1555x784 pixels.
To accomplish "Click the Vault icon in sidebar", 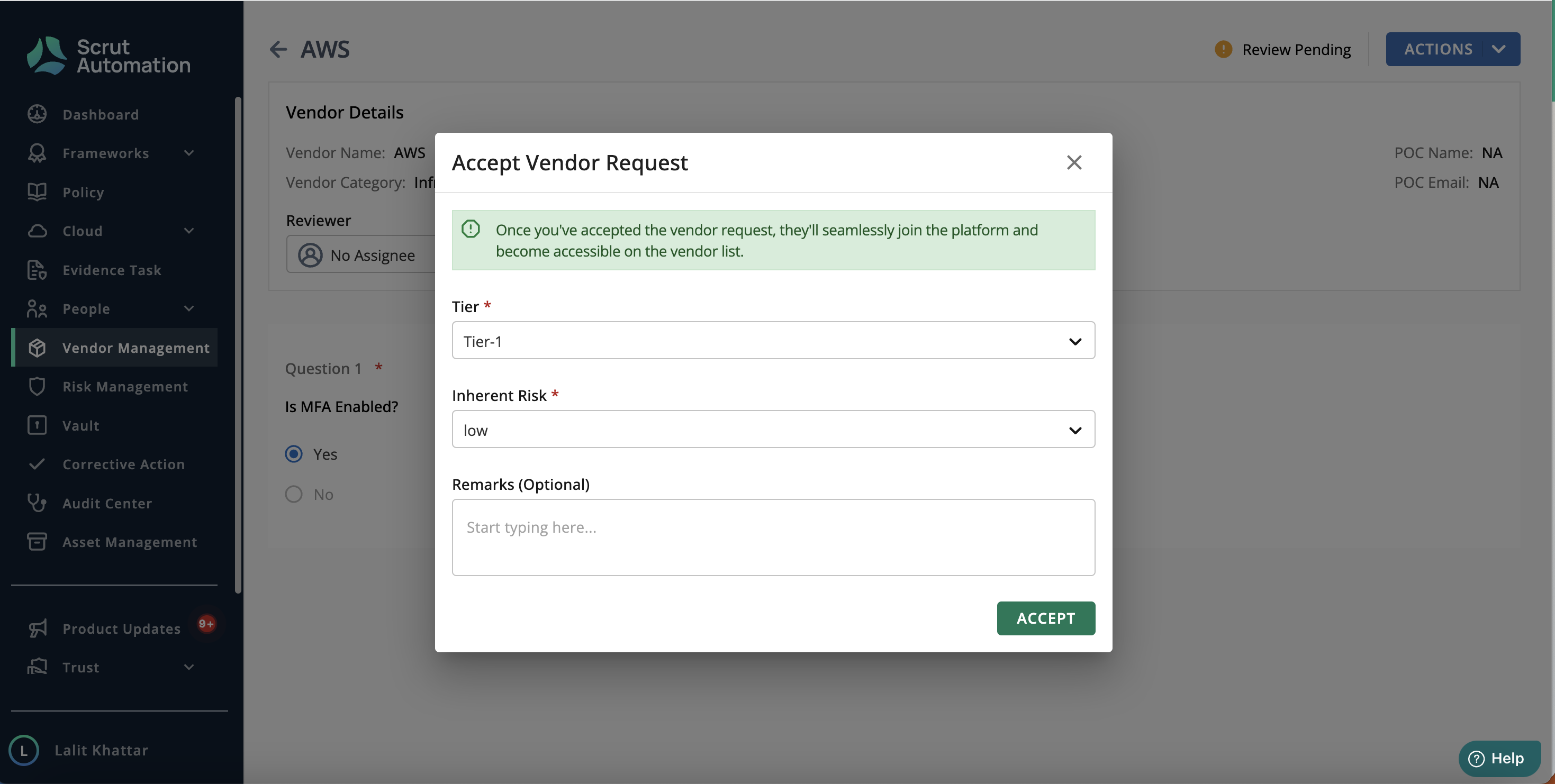I will click(x=37, y=425).
